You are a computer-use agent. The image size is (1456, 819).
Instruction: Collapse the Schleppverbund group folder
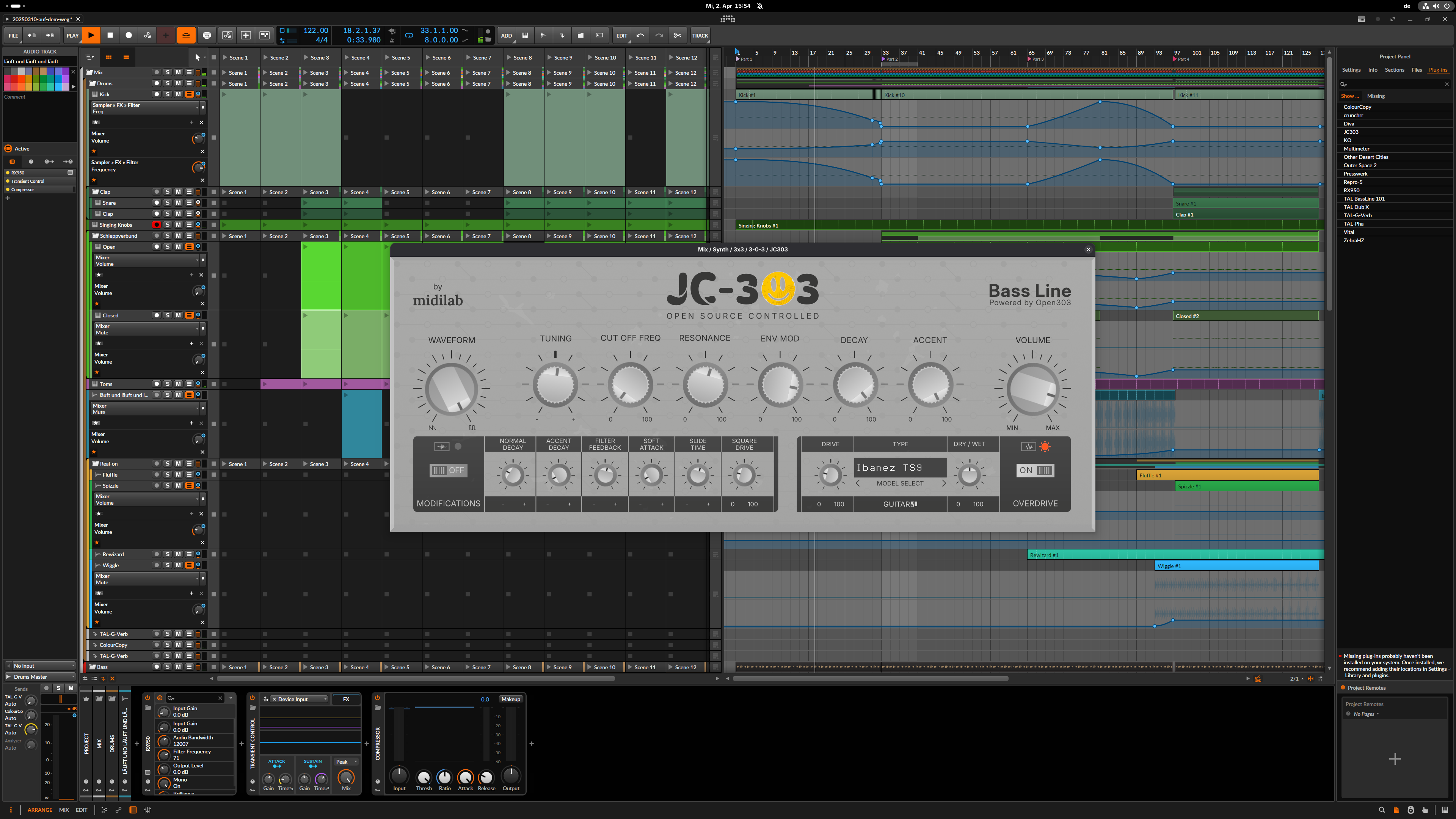click(x=96, y=236)
